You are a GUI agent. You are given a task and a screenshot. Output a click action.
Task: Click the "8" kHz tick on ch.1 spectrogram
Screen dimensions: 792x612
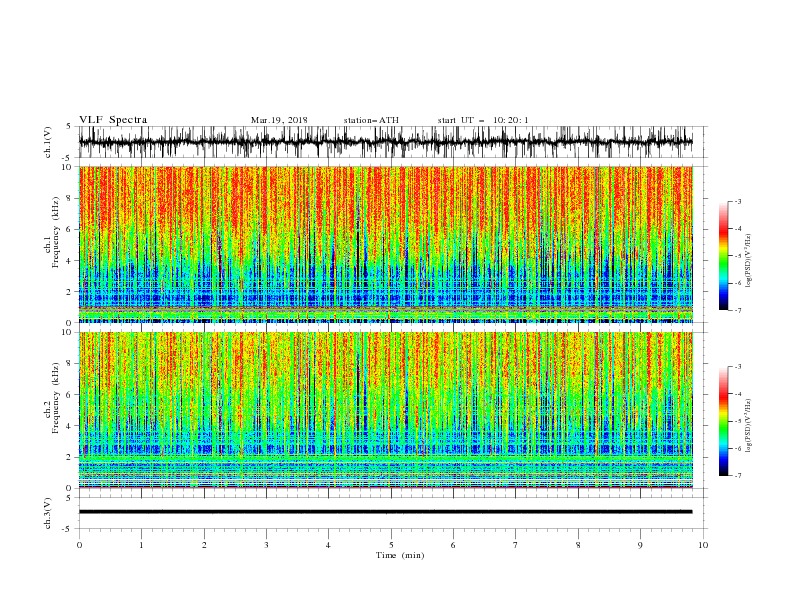[x=69, y=198]
